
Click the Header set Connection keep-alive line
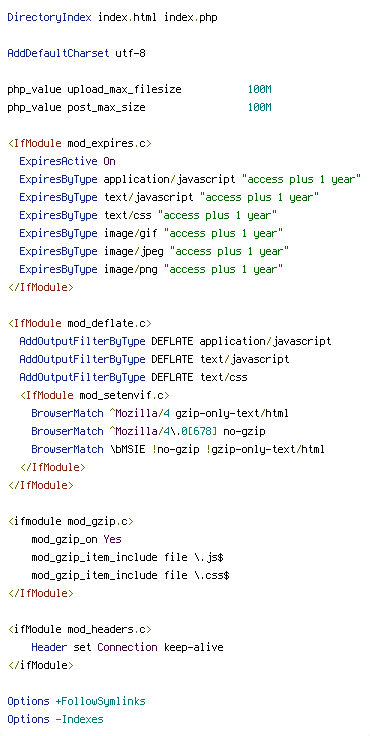(127, 648)
